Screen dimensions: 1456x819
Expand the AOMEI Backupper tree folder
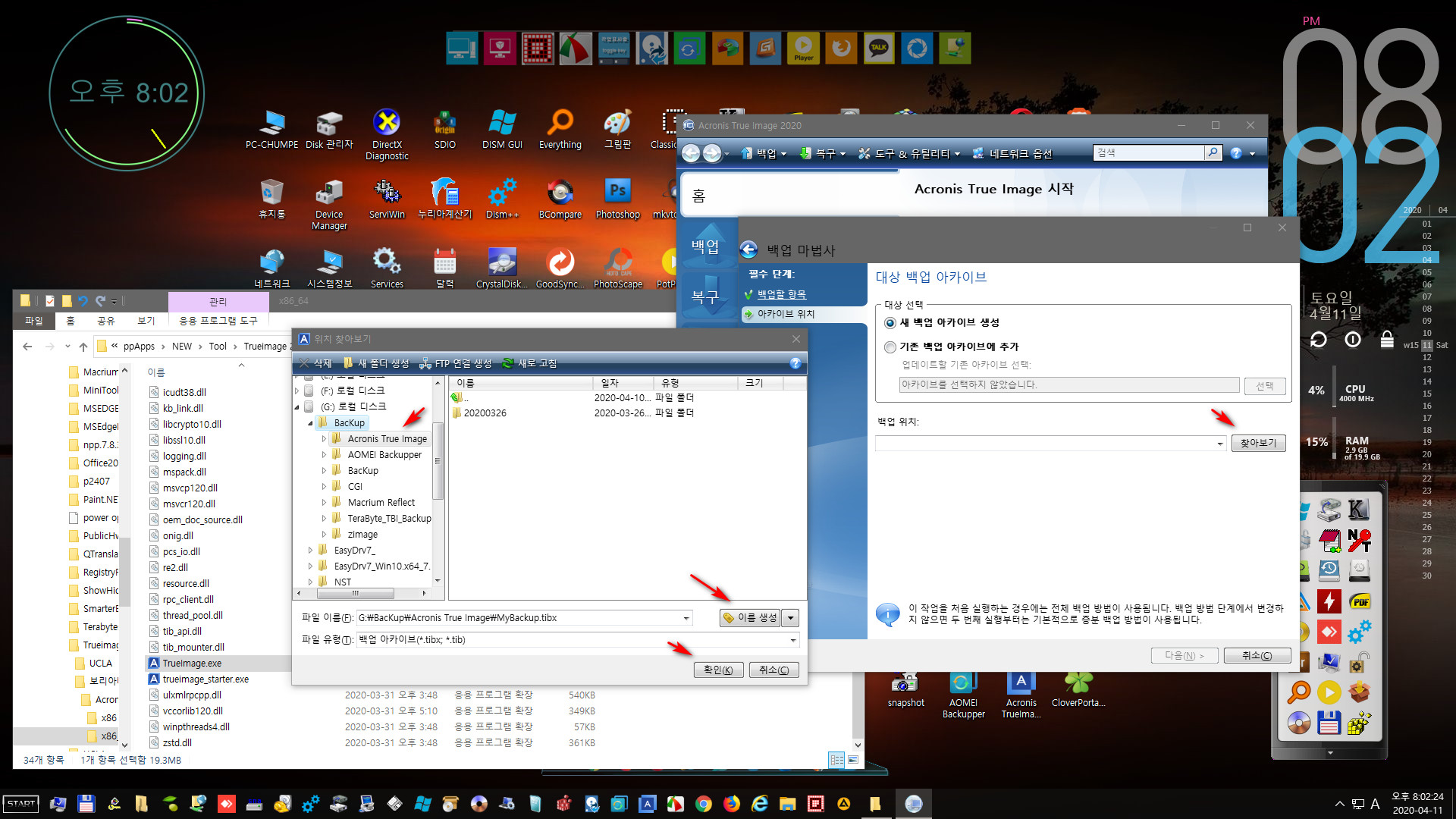tap(324, 455)
